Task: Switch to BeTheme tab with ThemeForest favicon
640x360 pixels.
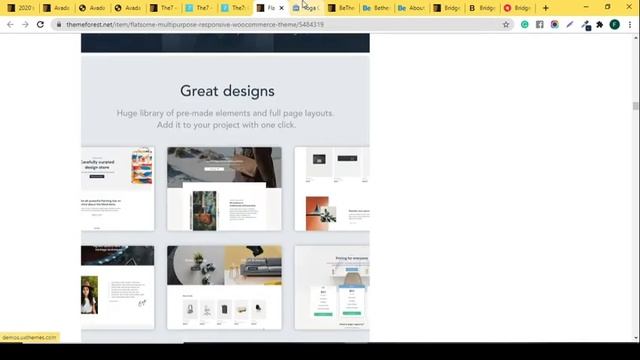Action: (342, 8)
